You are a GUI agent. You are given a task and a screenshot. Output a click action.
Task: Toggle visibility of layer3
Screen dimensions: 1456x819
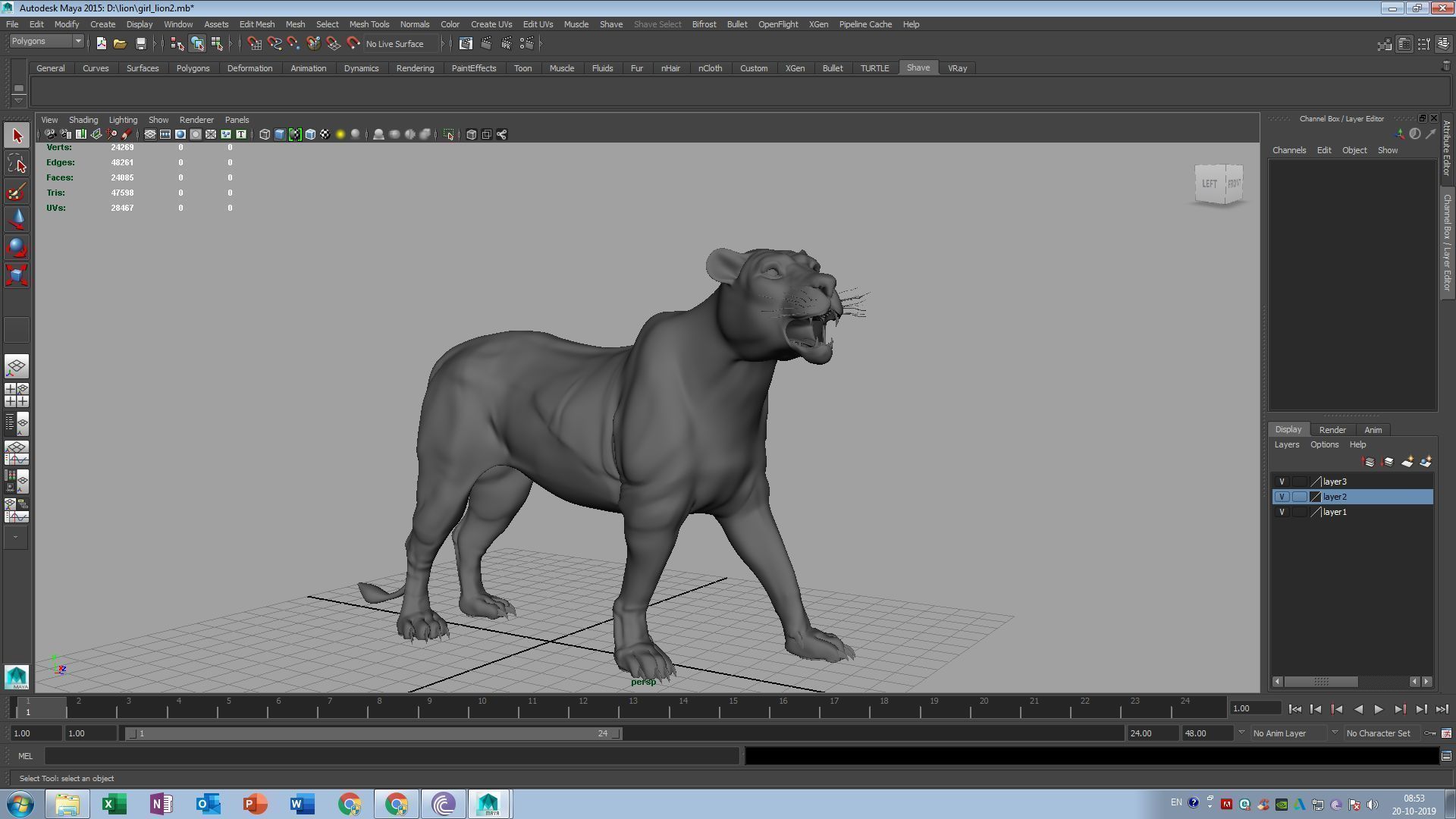point(1282,482)
